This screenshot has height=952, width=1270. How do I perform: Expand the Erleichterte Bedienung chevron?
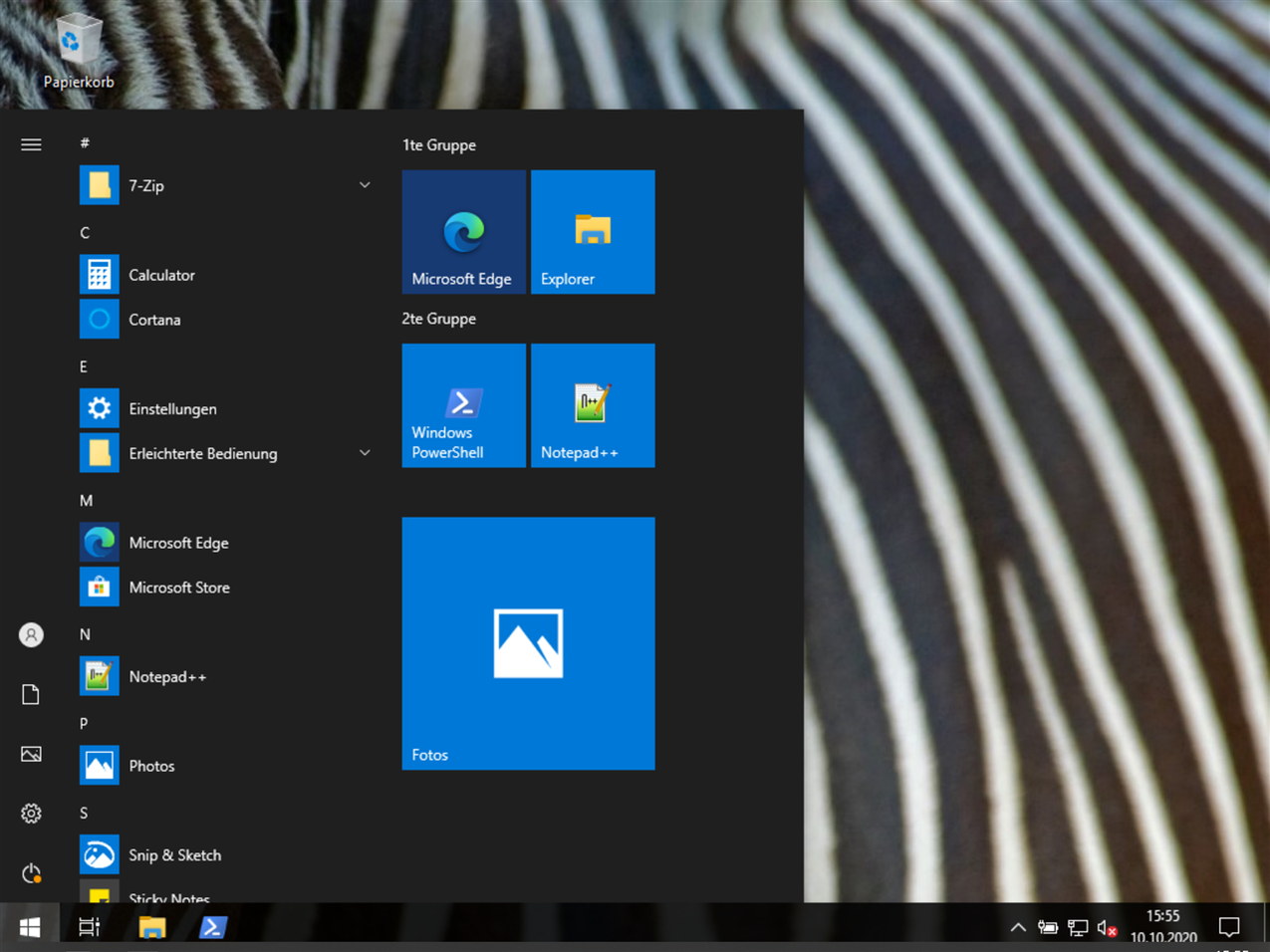point(365,453)
